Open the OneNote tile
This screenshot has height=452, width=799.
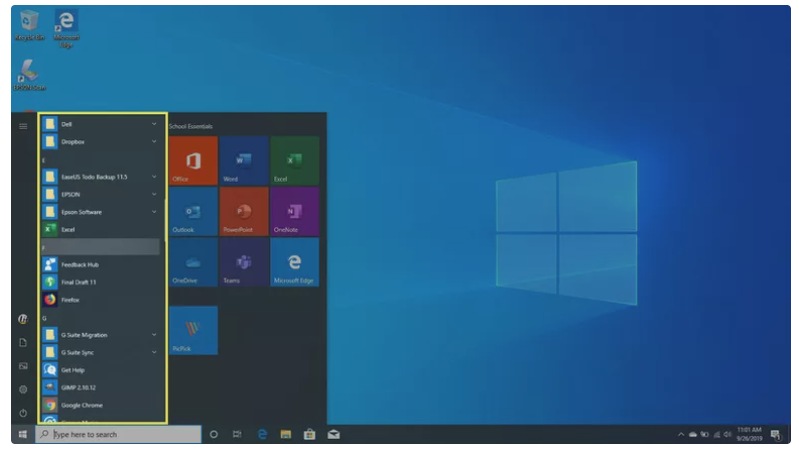(294, 211)
